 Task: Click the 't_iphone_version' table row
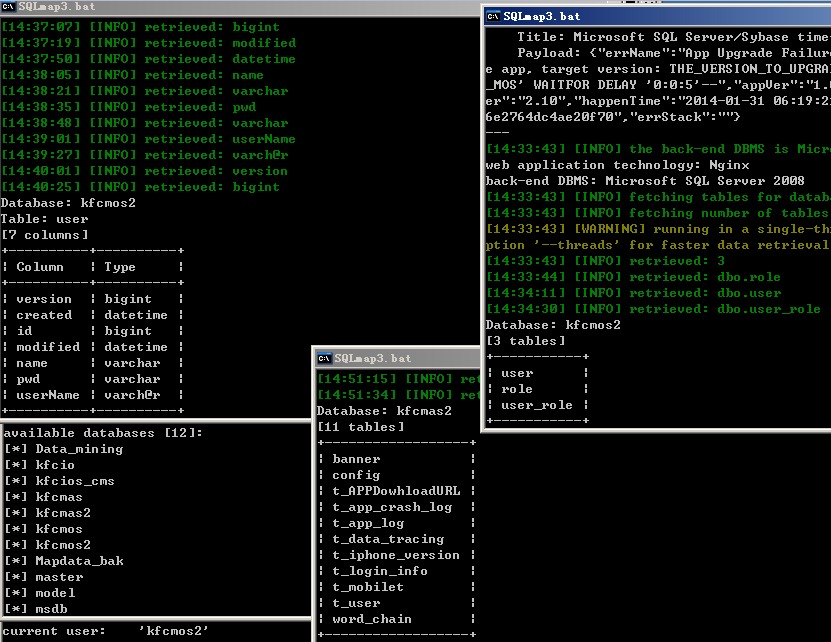396,555
